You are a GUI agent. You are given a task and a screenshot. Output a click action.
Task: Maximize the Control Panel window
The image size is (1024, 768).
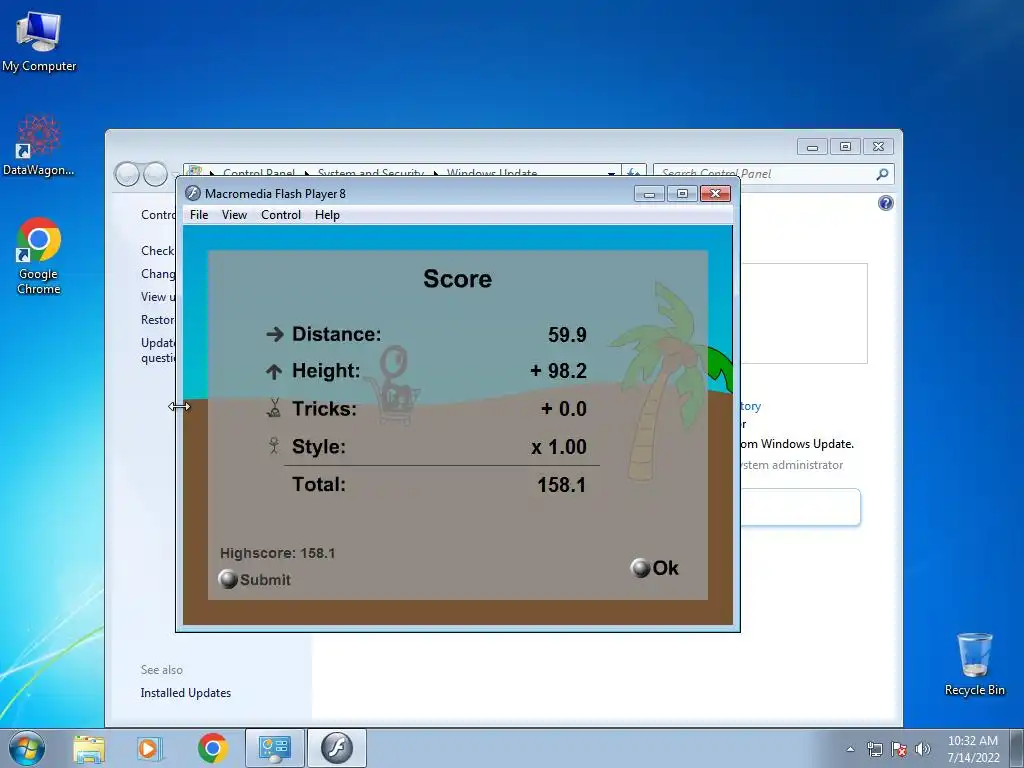tap(845, 147)
